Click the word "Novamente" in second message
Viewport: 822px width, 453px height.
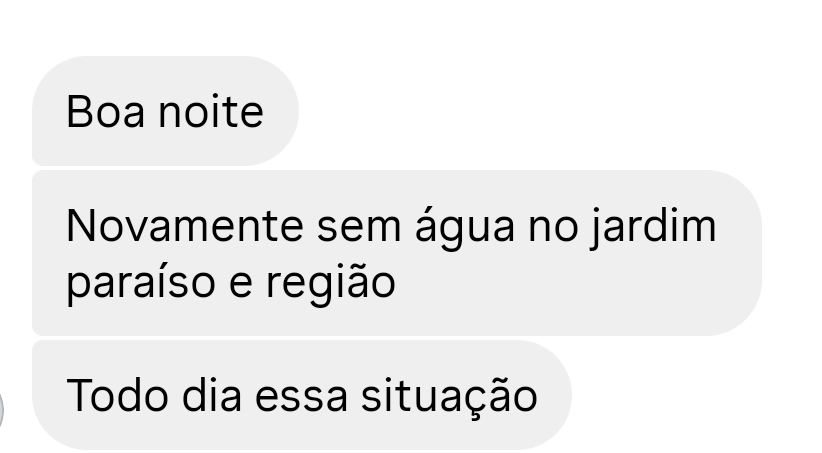185,226
